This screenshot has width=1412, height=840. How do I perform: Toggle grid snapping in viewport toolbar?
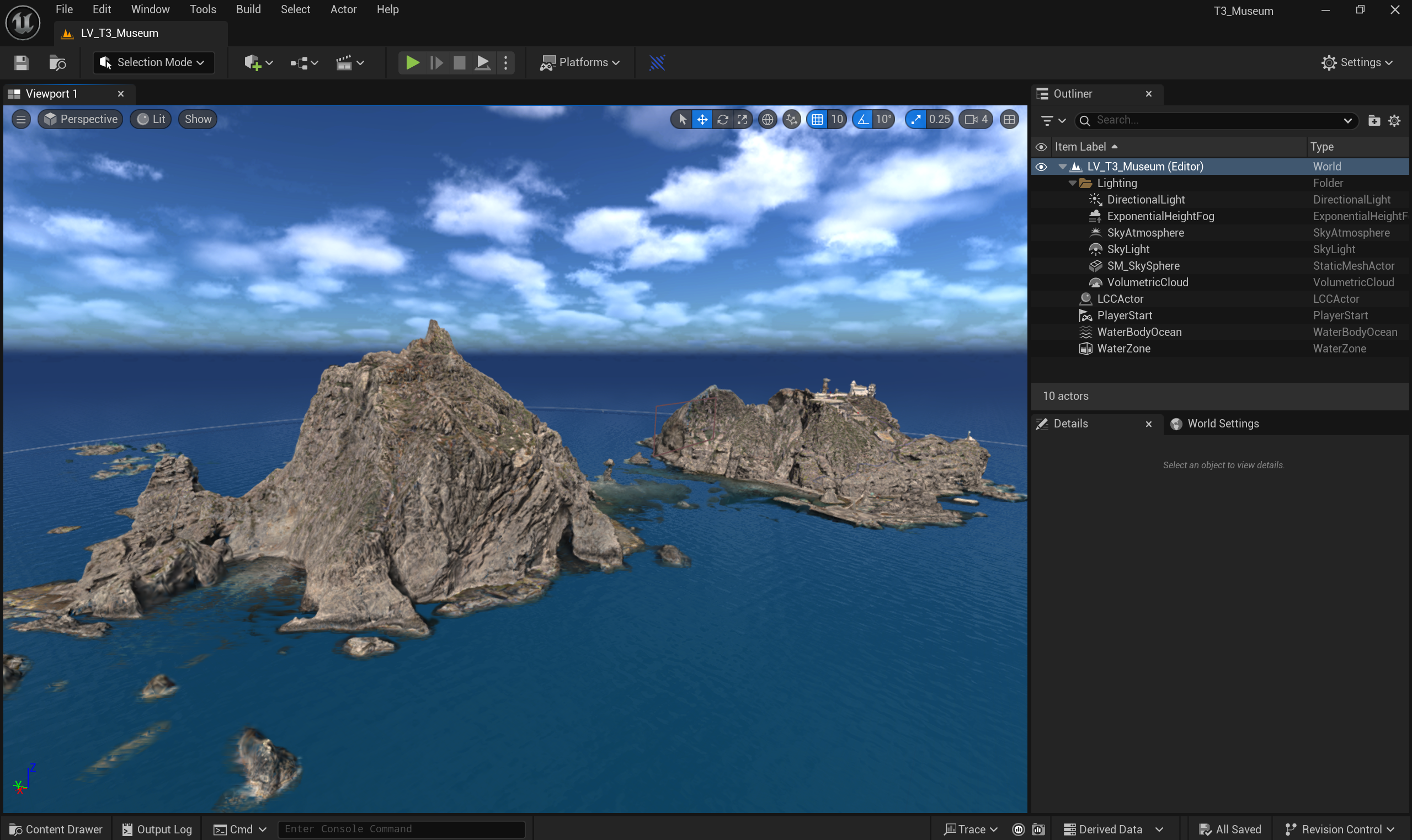pyautogui.click(x=817, y=120)
